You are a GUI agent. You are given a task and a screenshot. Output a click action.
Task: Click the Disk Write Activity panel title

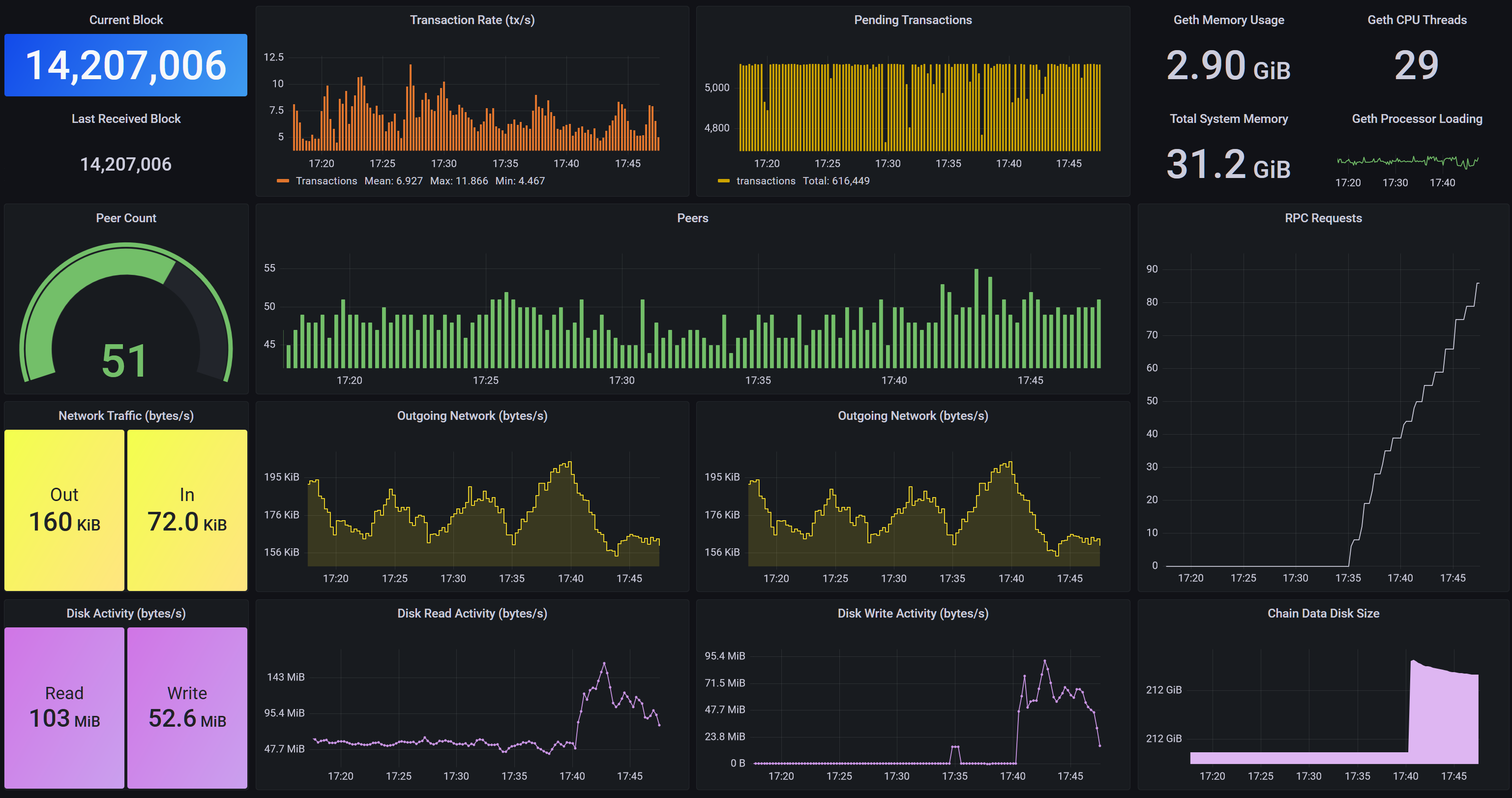(912, 613)
